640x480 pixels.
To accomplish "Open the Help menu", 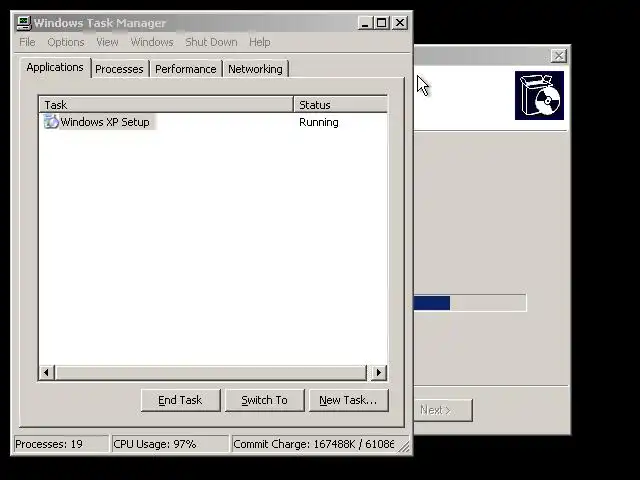I will pos(260,42).
